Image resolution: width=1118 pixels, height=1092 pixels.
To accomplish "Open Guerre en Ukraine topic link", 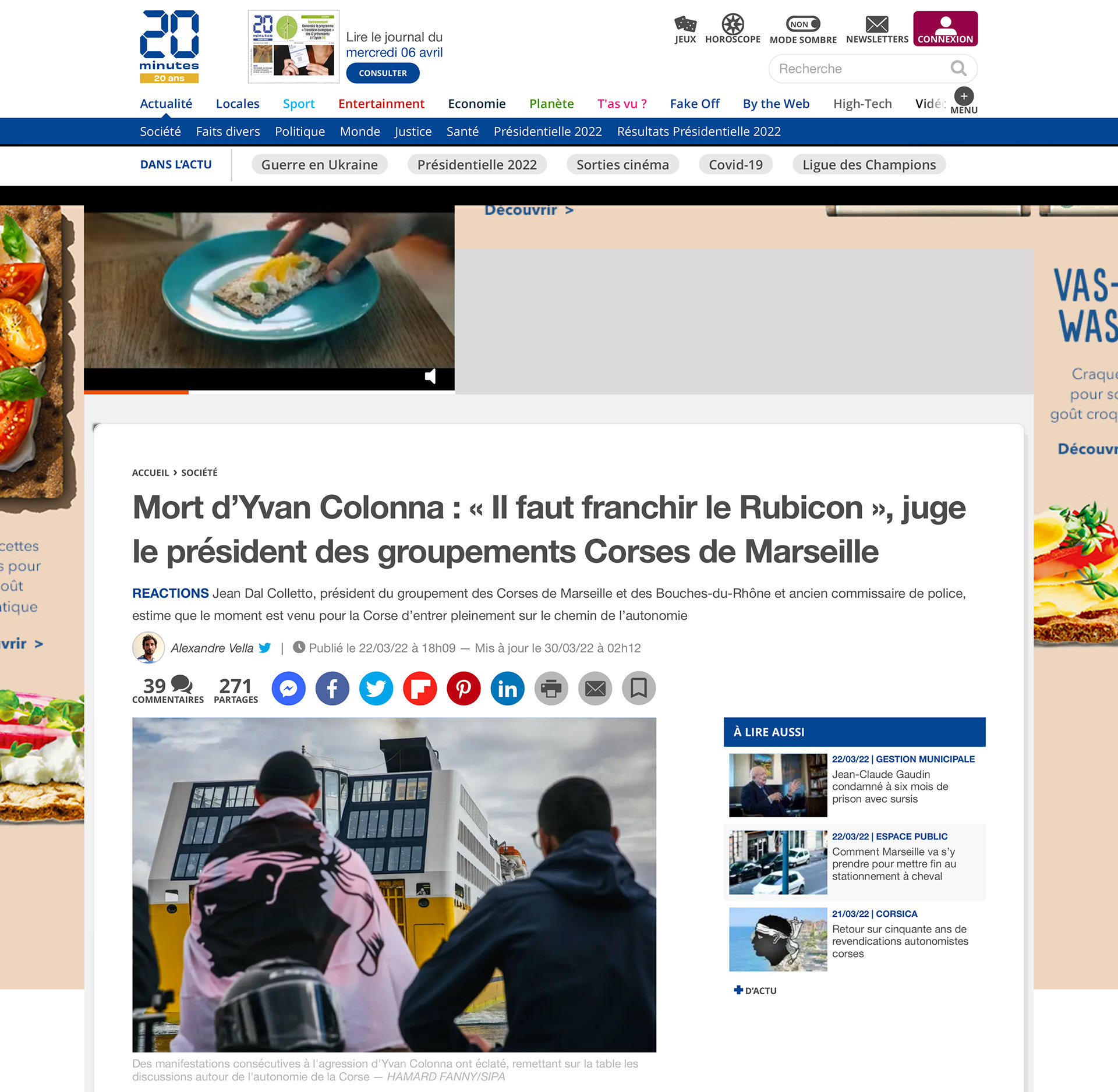I will tap(319, 165).
